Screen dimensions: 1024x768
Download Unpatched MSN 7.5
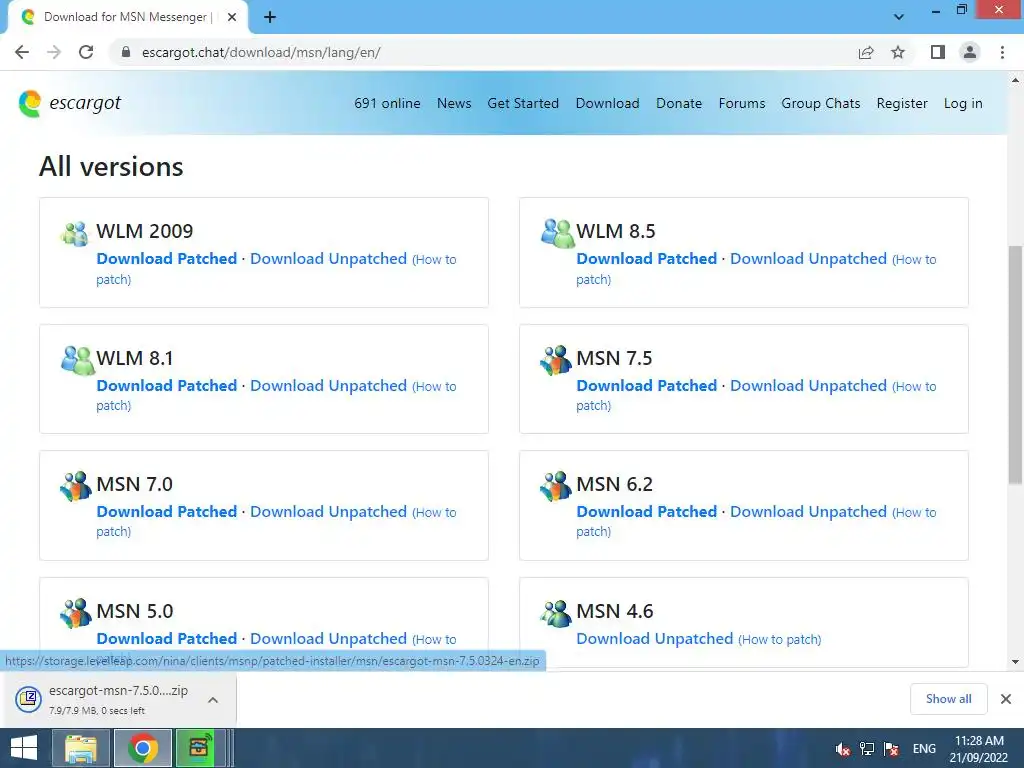click(808, 385)
